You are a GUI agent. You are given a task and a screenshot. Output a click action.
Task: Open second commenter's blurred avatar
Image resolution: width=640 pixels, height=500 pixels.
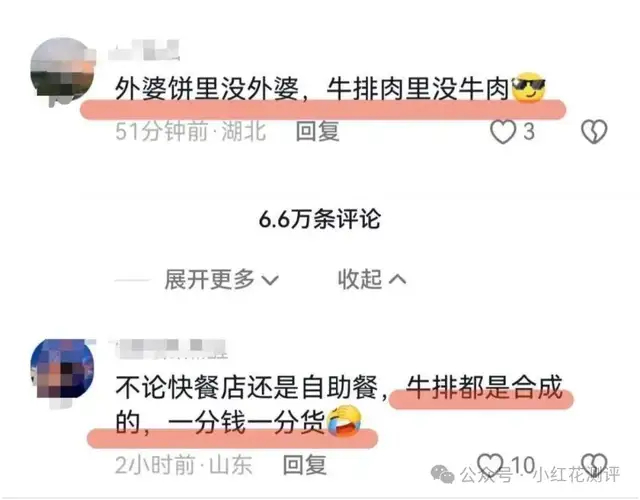click(x=62, y=371)
